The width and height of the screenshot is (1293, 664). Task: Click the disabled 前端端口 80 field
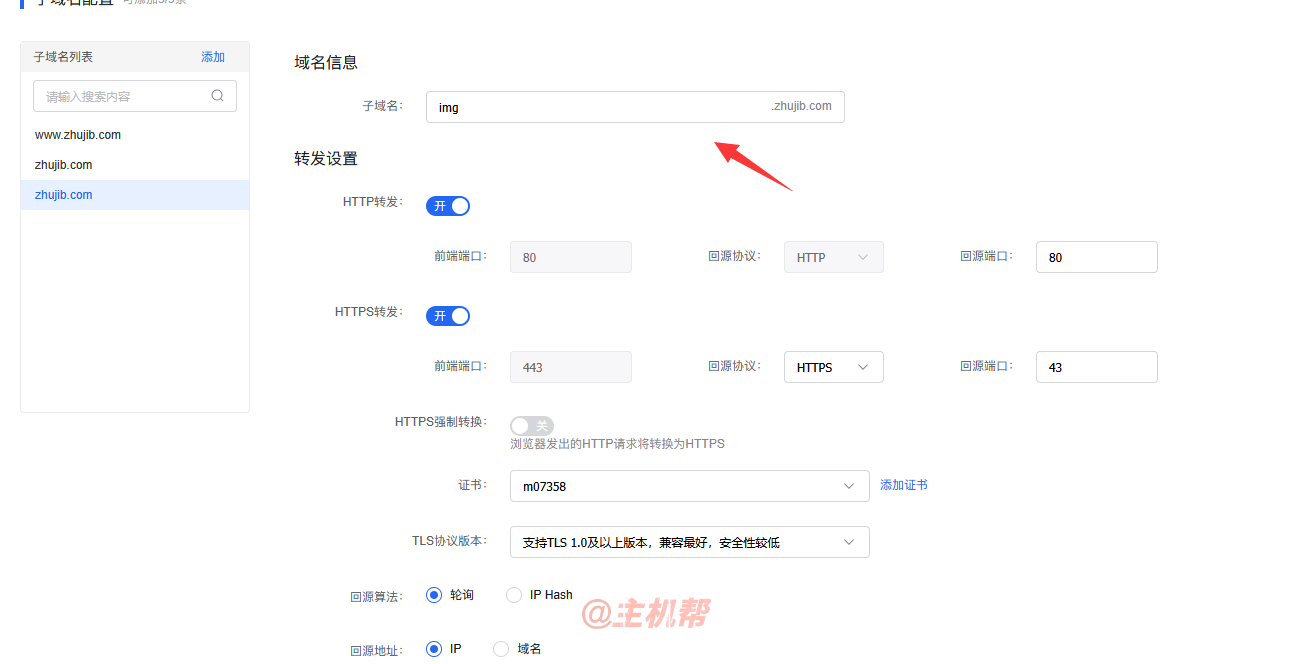click(x=571, y=257)
